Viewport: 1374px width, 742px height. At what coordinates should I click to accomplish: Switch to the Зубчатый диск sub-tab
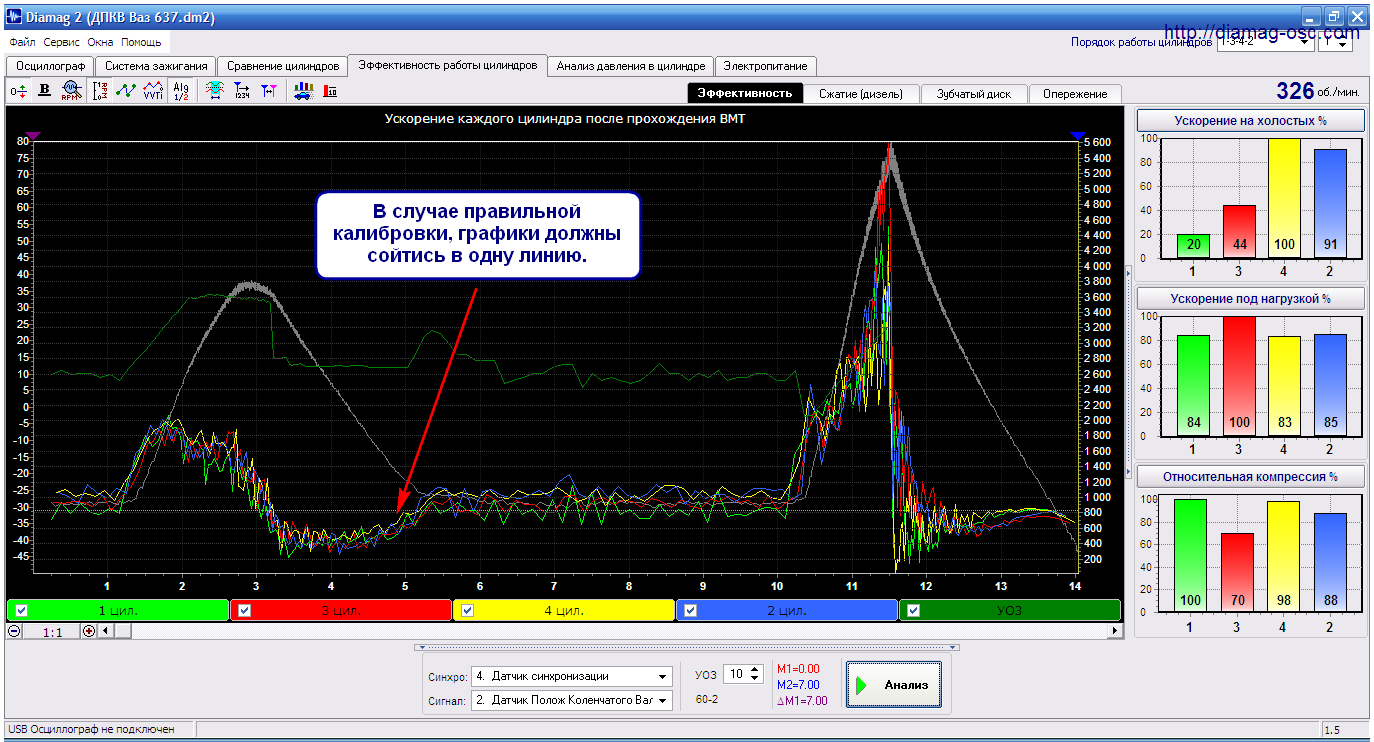[973, 93]
